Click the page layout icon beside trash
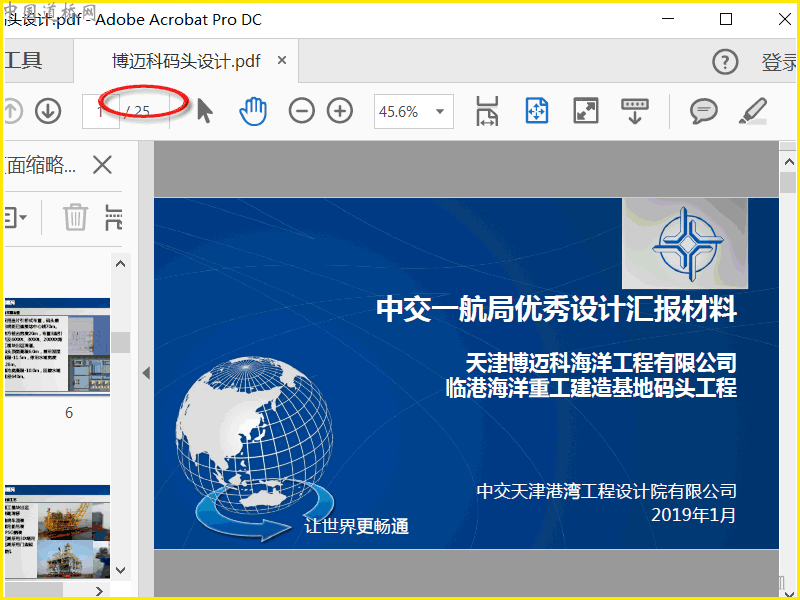 [113, 218]
